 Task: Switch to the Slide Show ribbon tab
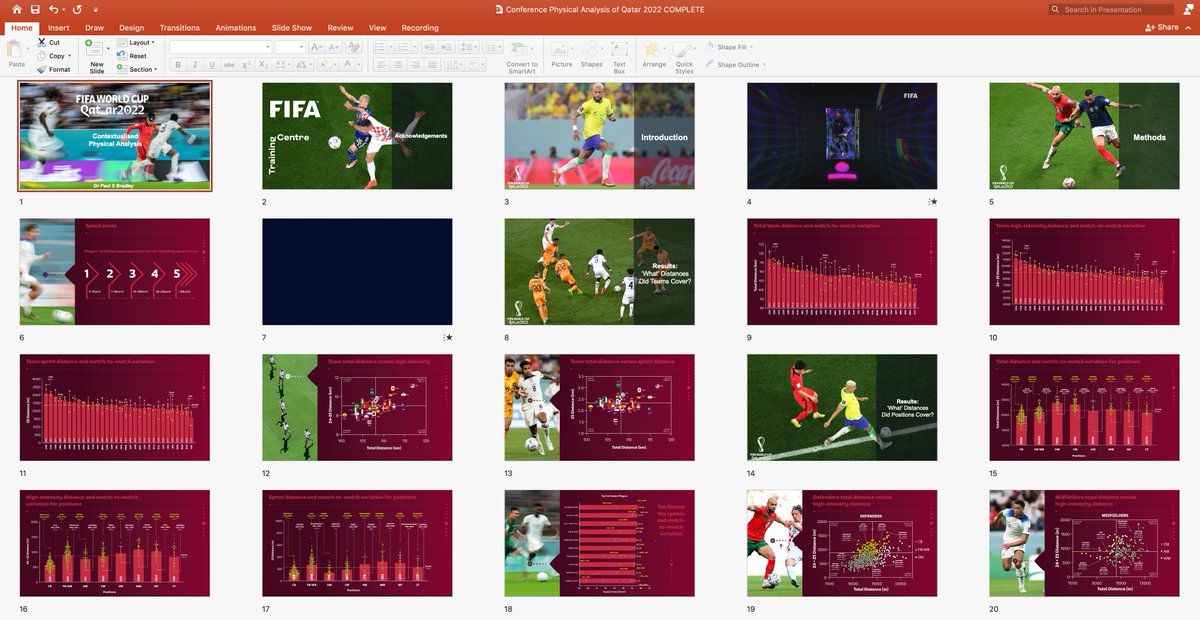click(291, 28)
